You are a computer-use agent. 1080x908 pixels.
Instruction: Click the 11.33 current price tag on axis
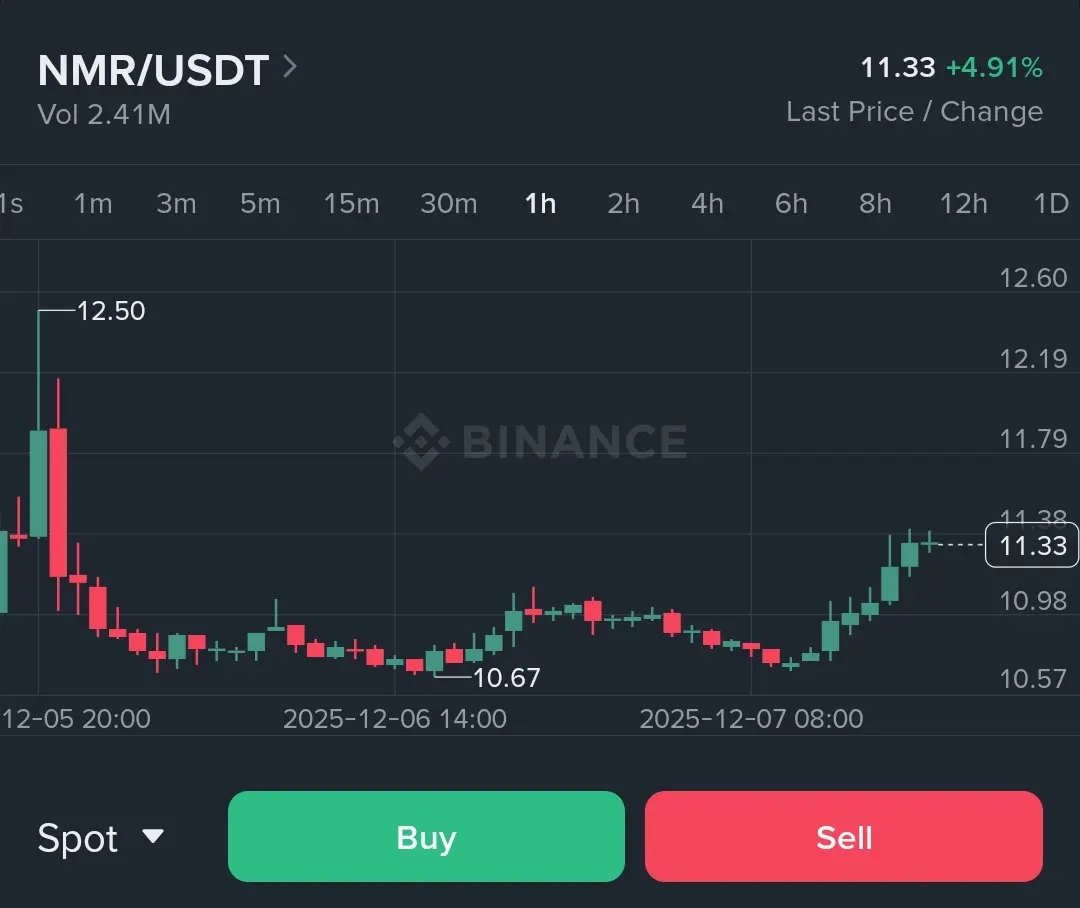click(x=1032, y=545)
